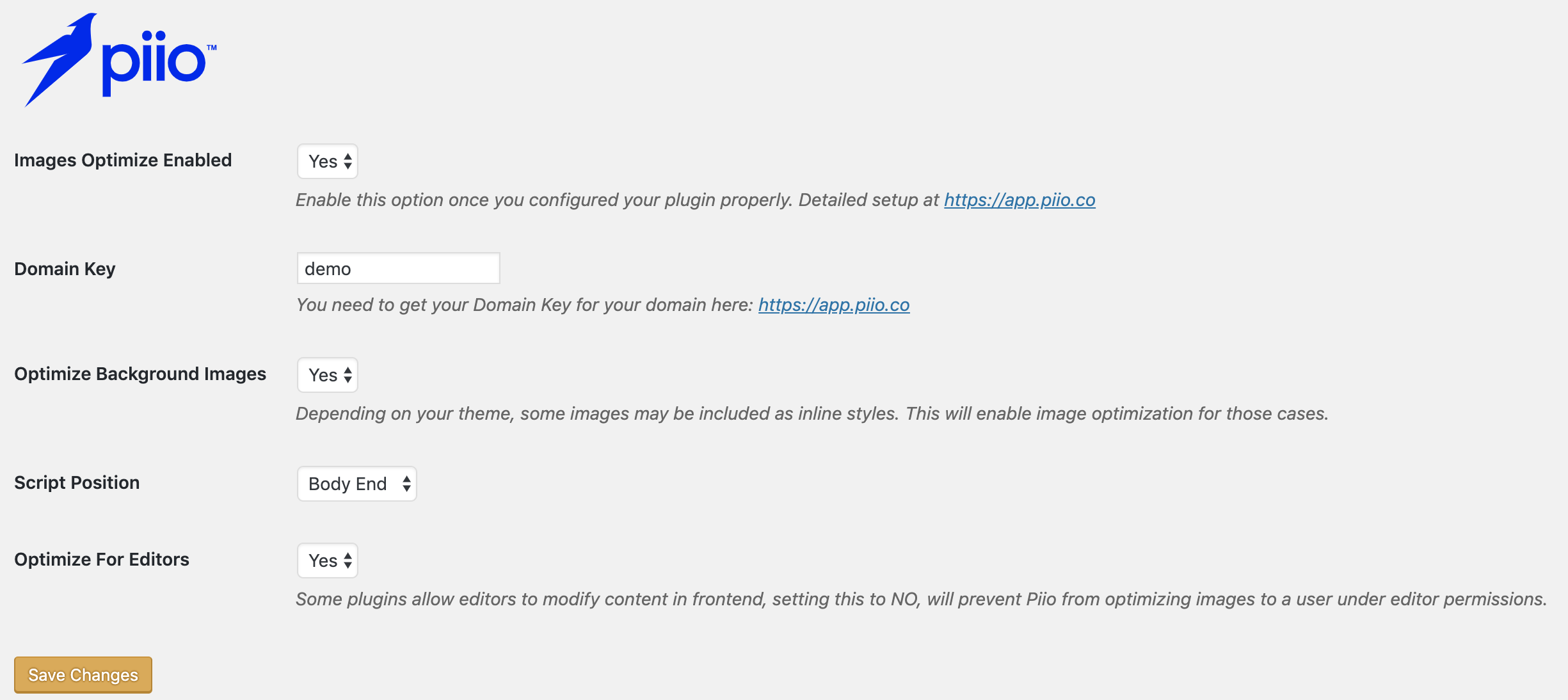Click arrows on Images Optimize Enabled select

click(x=348, y=161)
